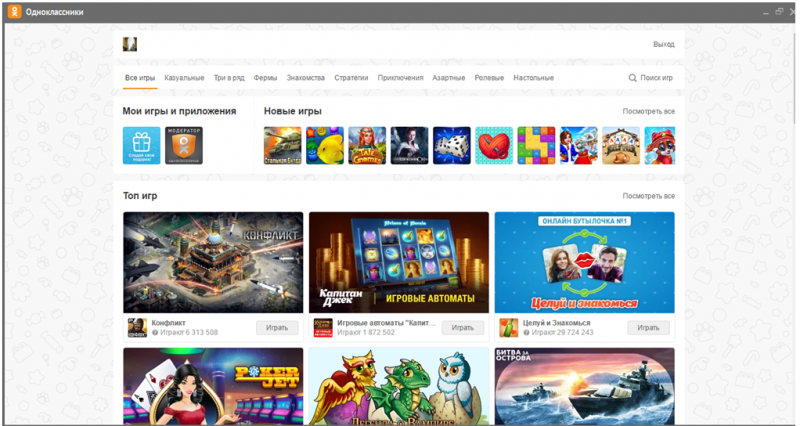
Task: Open the user profile avatar
Action: click(130, 44)
